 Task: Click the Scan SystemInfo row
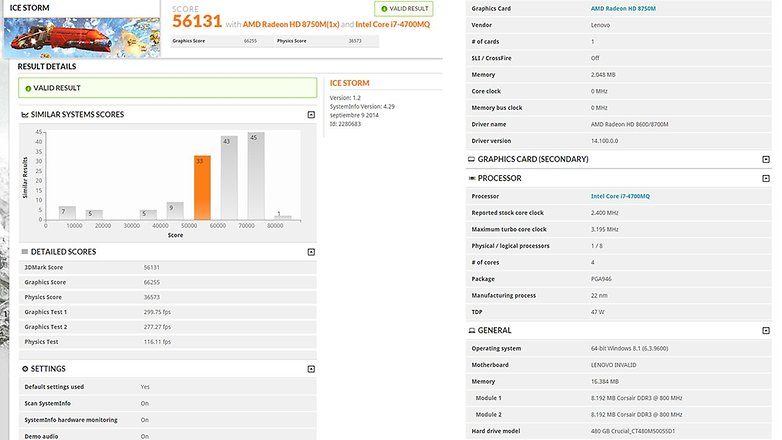click(168, 404)
